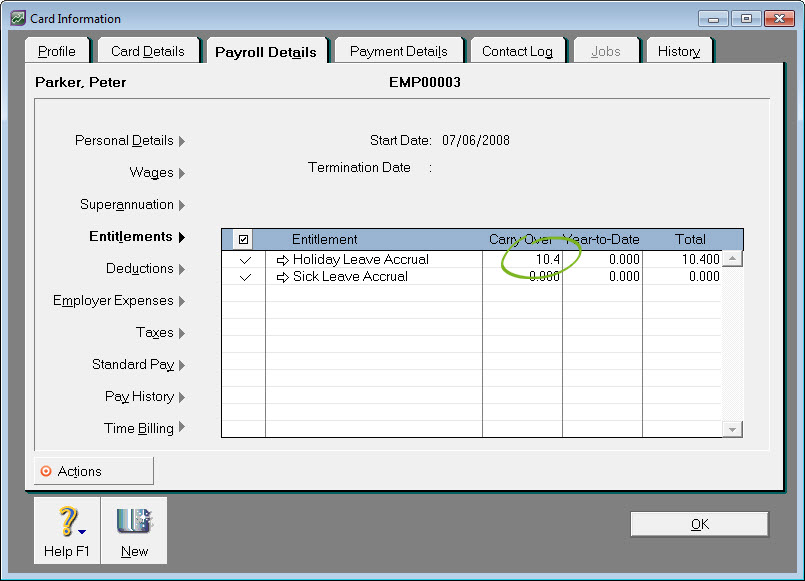Viewport: 805px width, 581px height.
Task: Switch to the Payment Details tab
Action: pos(398,51)
